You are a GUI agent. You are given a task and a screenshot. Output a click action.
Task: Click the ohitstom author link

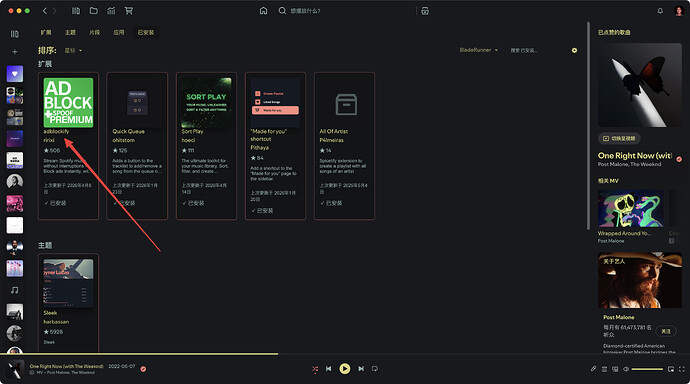124,140
